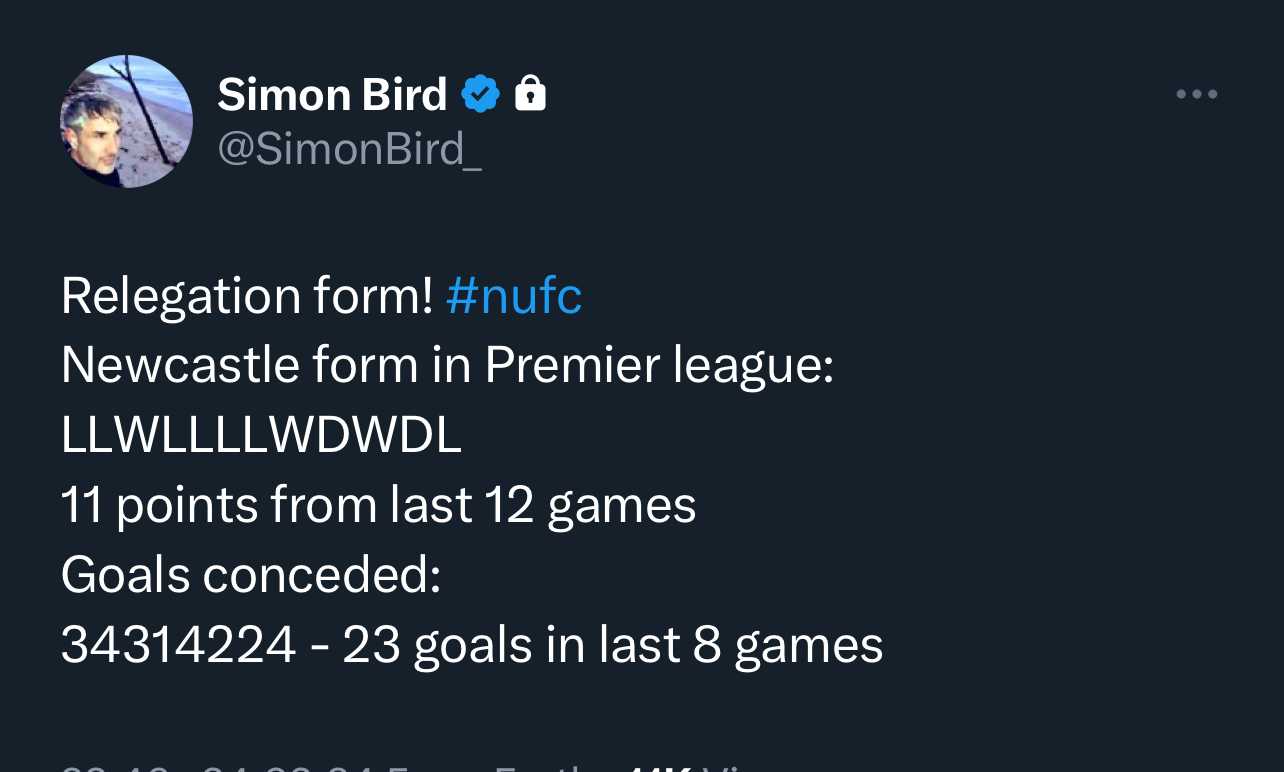Viewport: 1284px width, 772px height.
Task: Click the LLWLLLLWDWDL form string
Action: pos(261,436)
